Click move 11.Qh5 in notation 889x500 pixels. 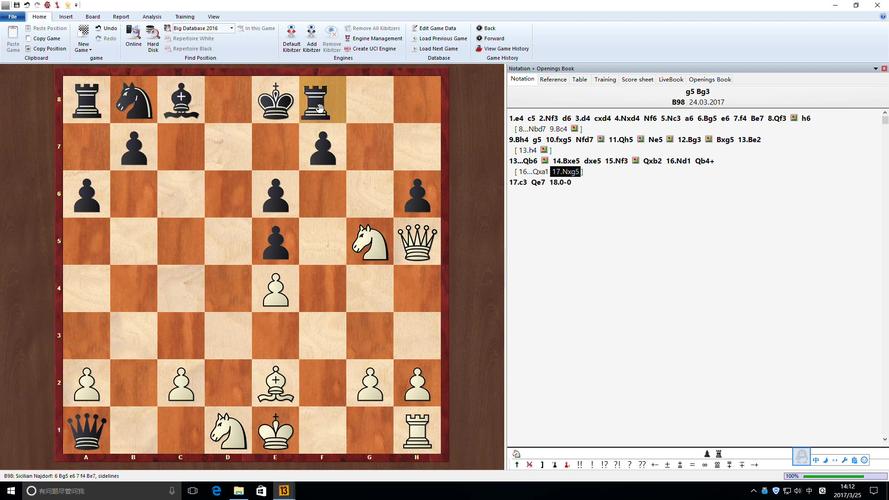coord(620,139)
